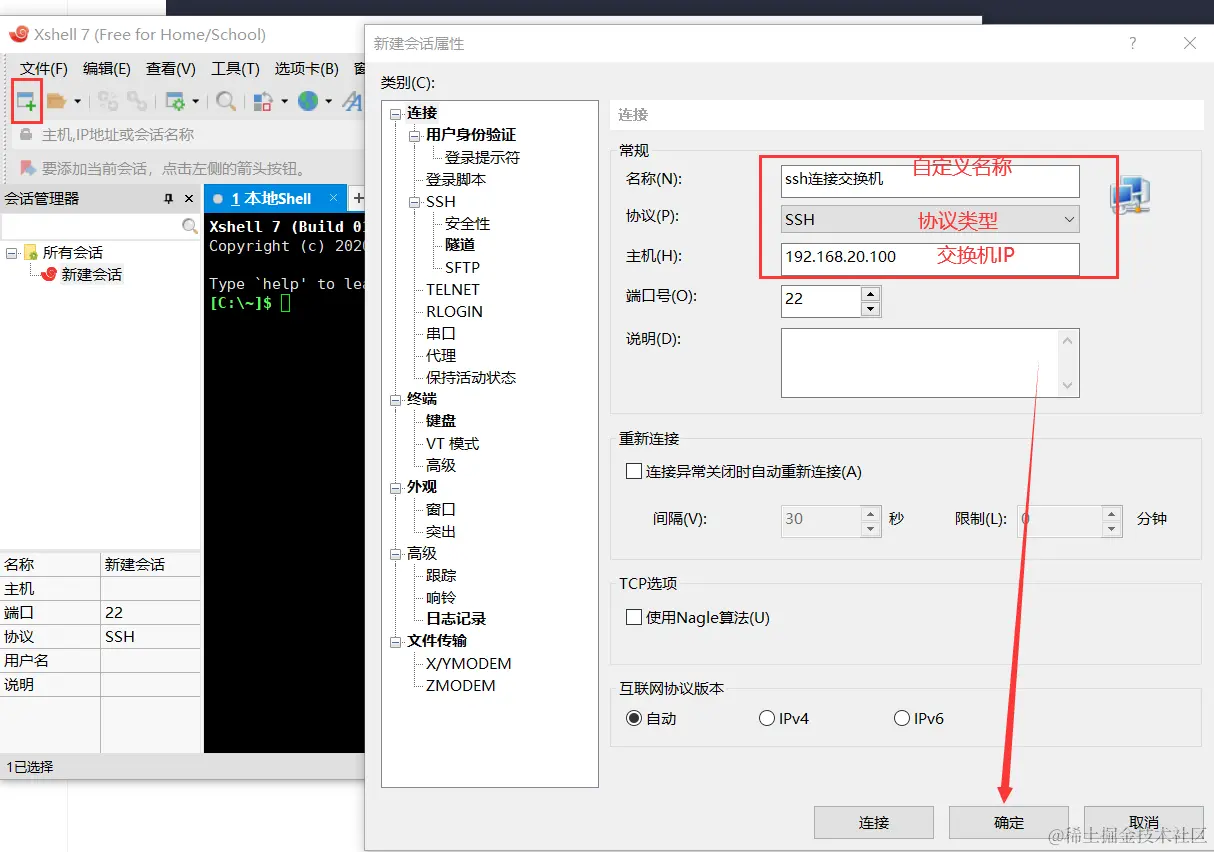Click the Open folder toolbar icon
1214x852 pixels.
pyautogui.click(x=56, y=101)
